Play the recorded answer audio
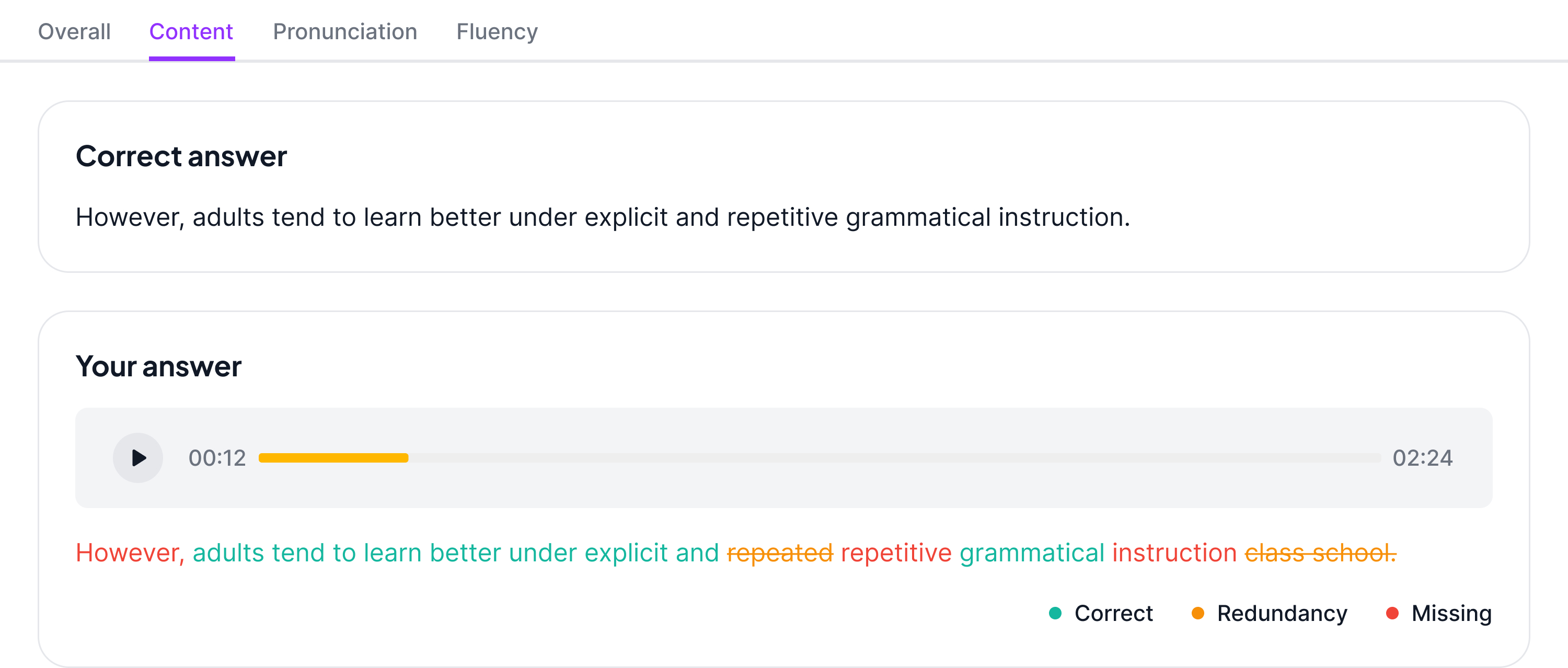 click(x=138, y=458)
